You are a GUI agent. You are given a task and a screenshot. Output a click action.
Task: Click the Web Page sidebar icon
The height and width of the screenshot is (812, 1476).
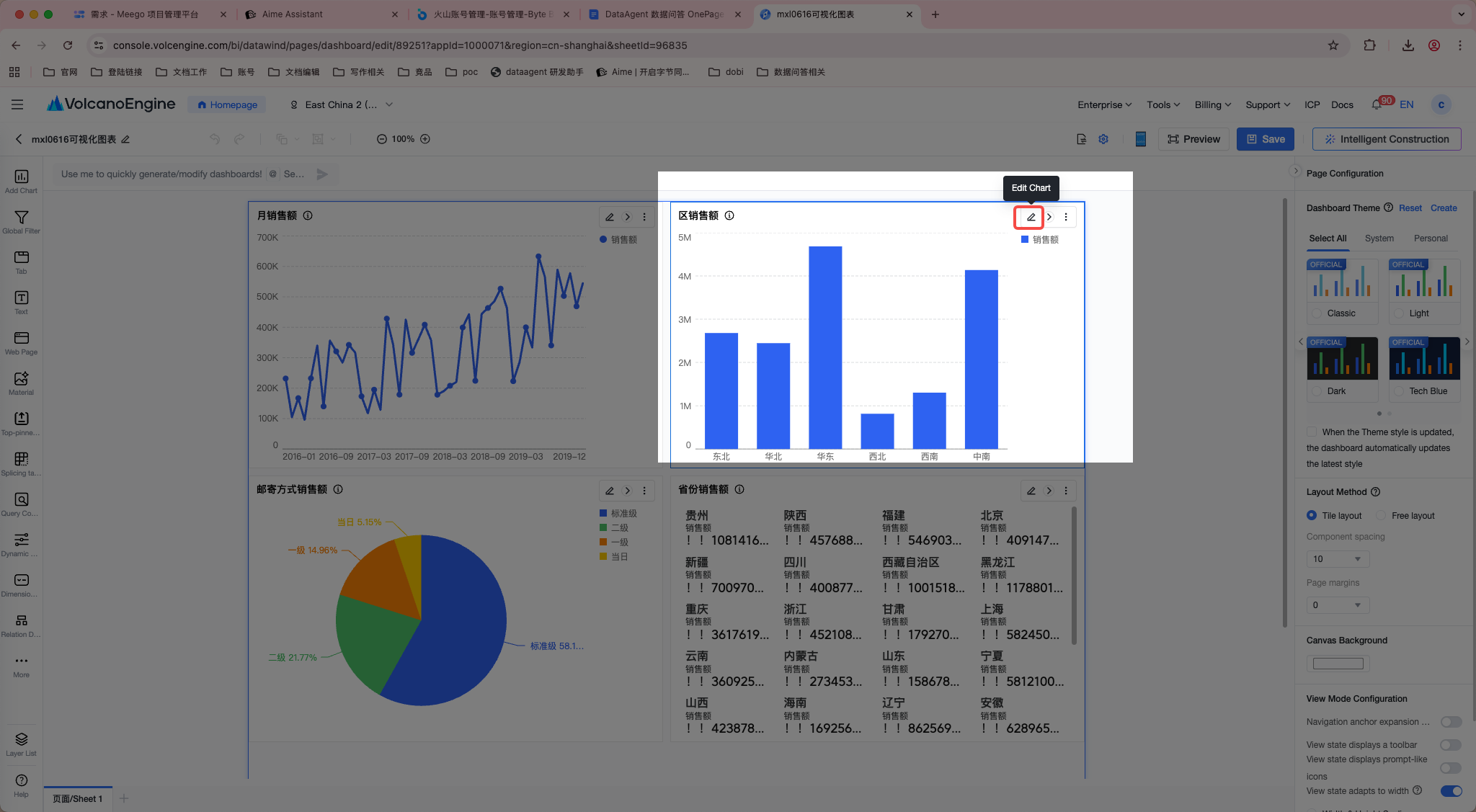21,342
